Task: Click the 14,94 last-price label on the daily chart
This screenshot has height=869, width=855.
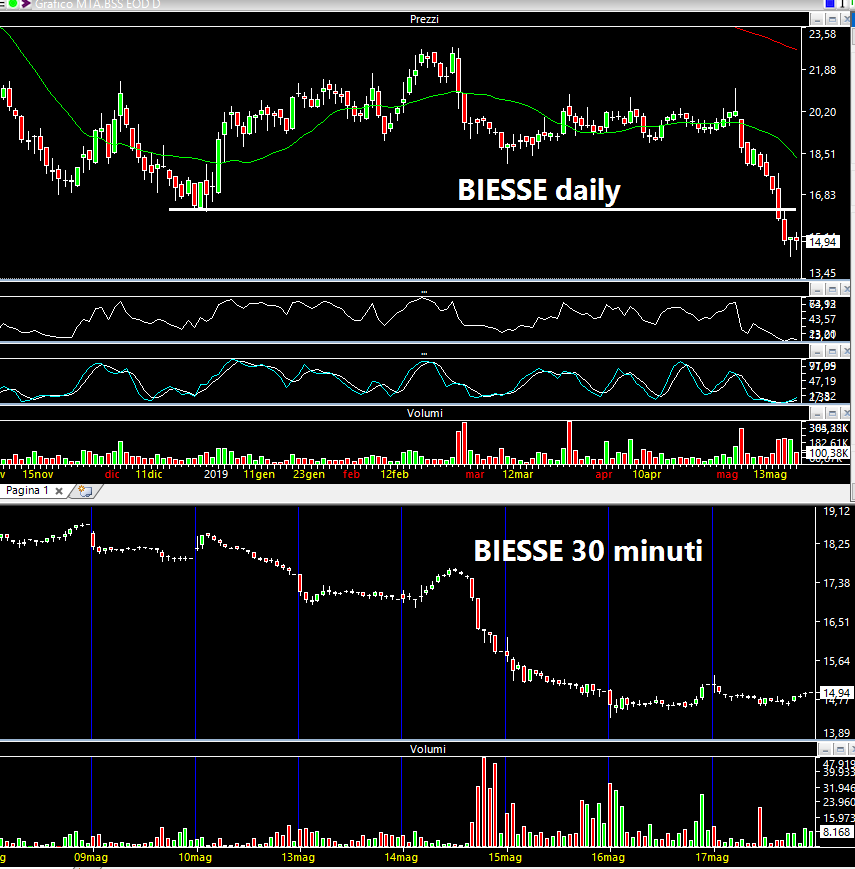Action: pos(822,242)
